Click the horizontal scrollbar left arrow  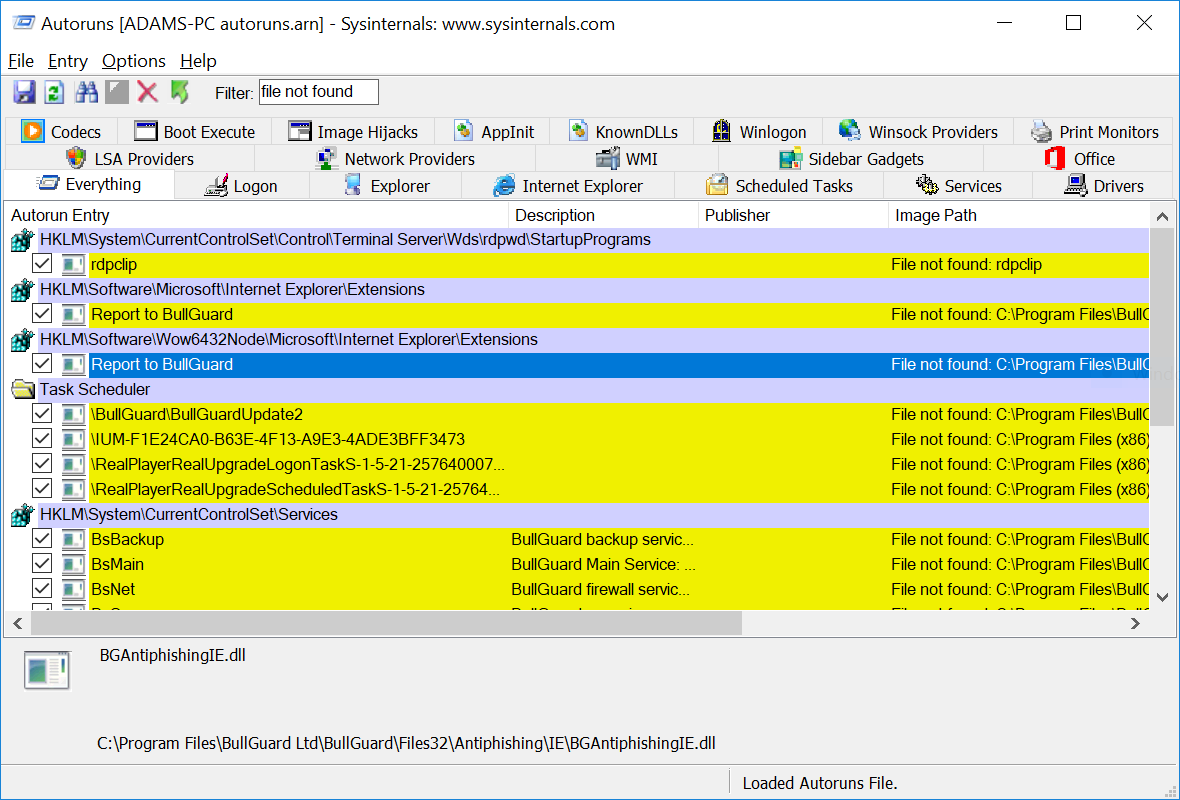[18, 623]
